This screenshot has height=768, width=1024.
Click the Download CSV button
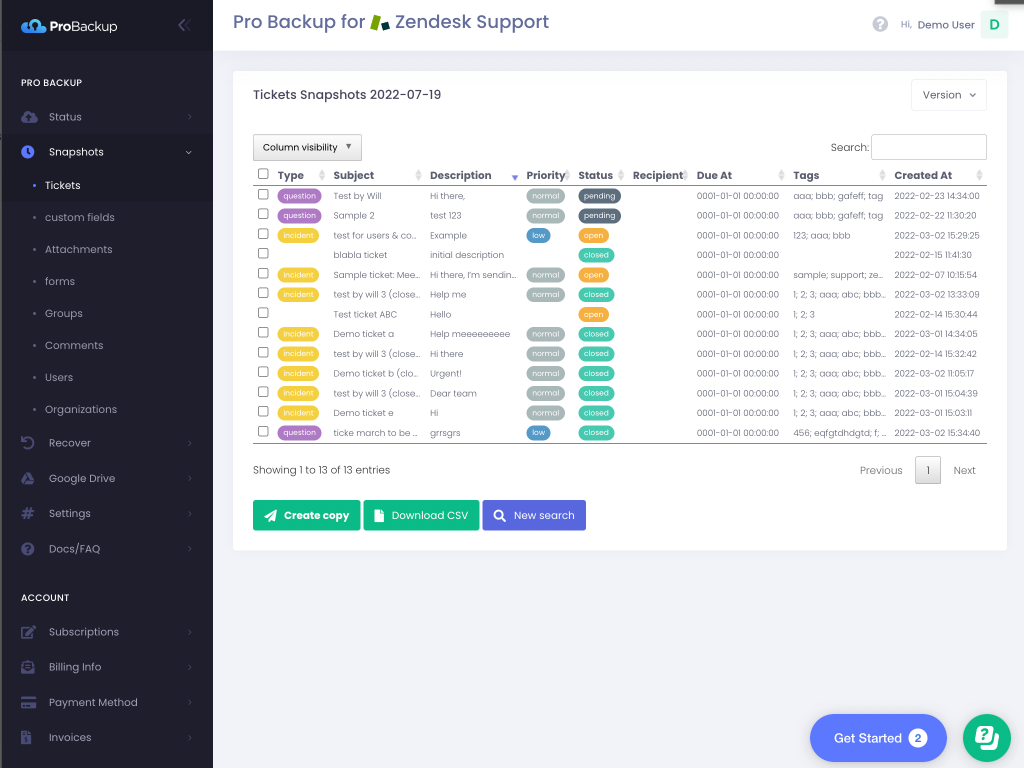[x=421, y=515]
